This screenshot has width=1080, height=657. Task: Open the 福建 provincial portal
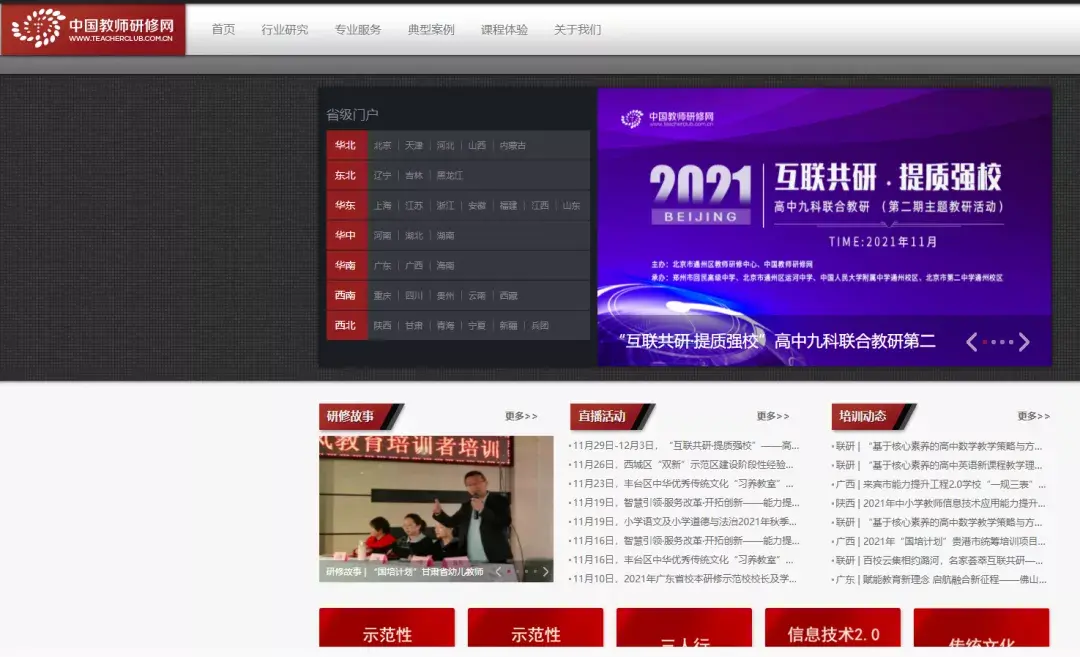point(508,206)
